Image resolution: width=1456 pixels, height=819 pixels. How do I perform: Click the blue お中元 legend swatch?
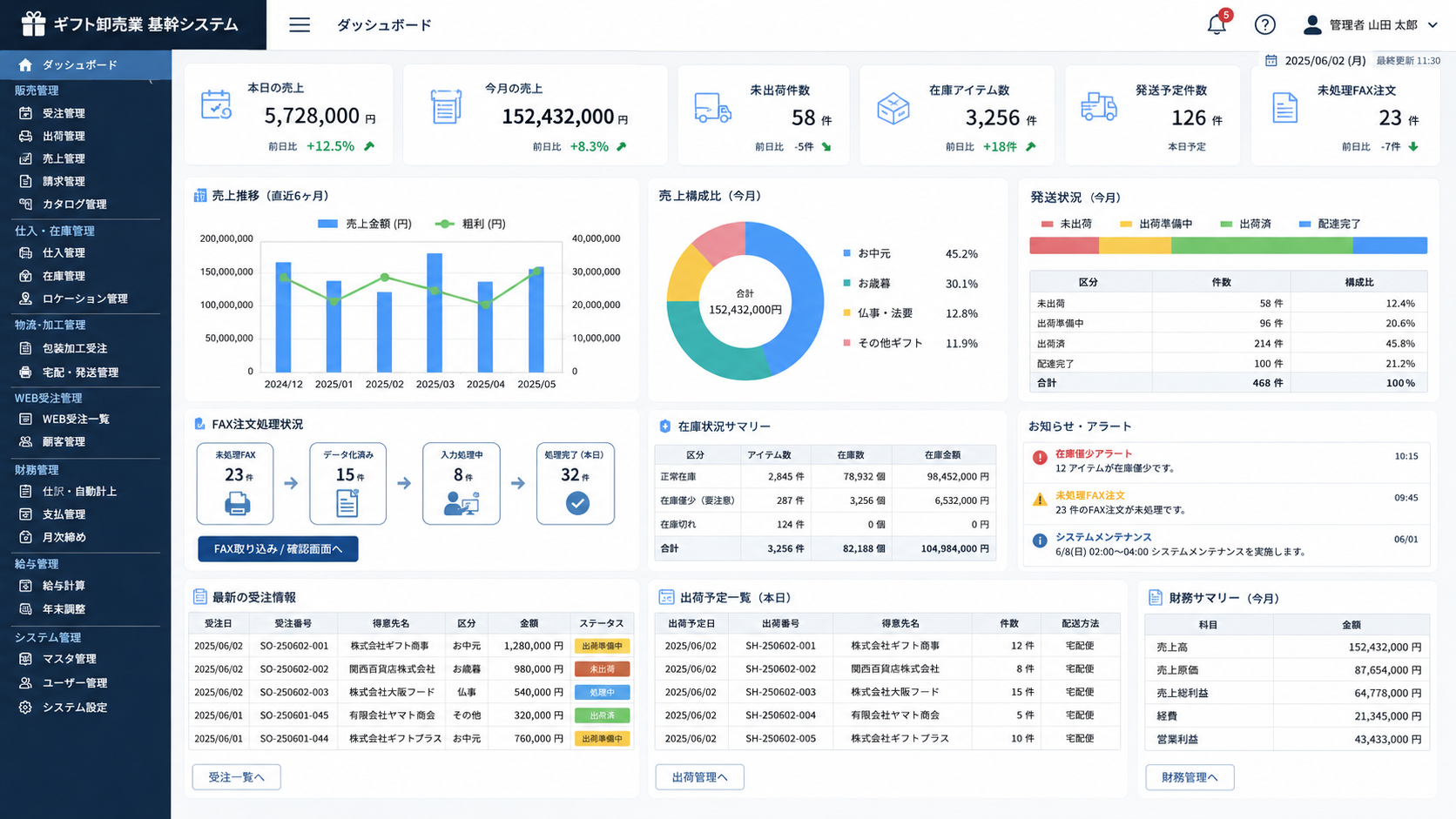point(846,253)
